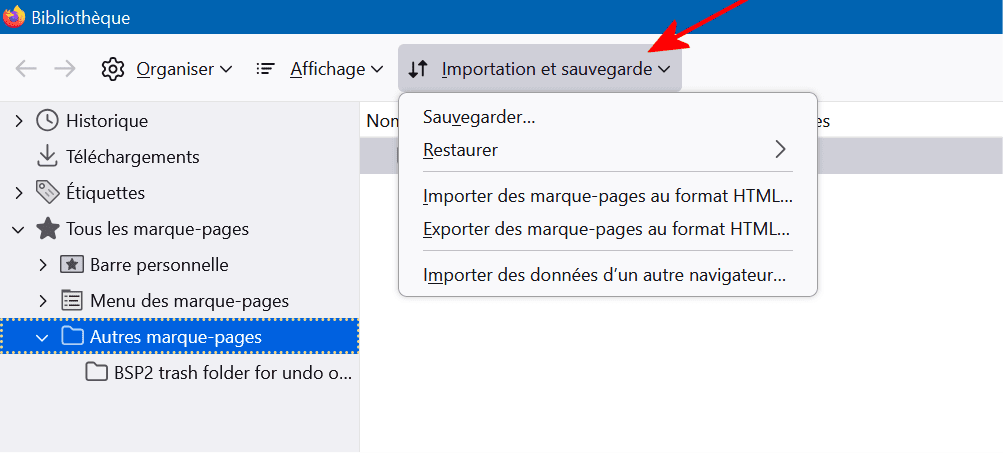Click the Barre personnelle toolbar icon
The height and width of the screenshot is (453, 1003).
(x=72, y=265)
